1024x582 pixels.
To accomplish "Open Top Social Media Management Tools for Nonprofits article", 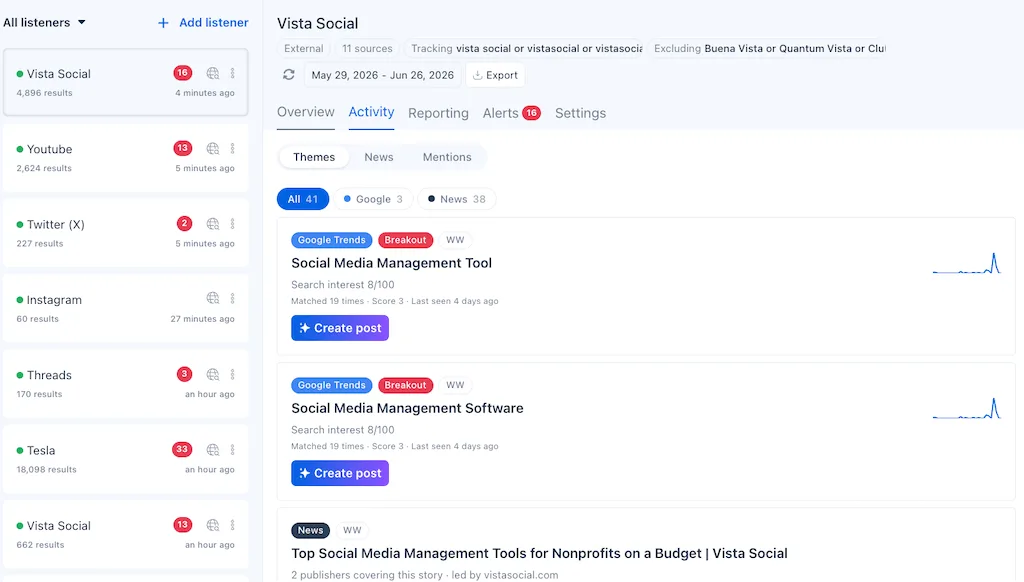I will (539, 553).
